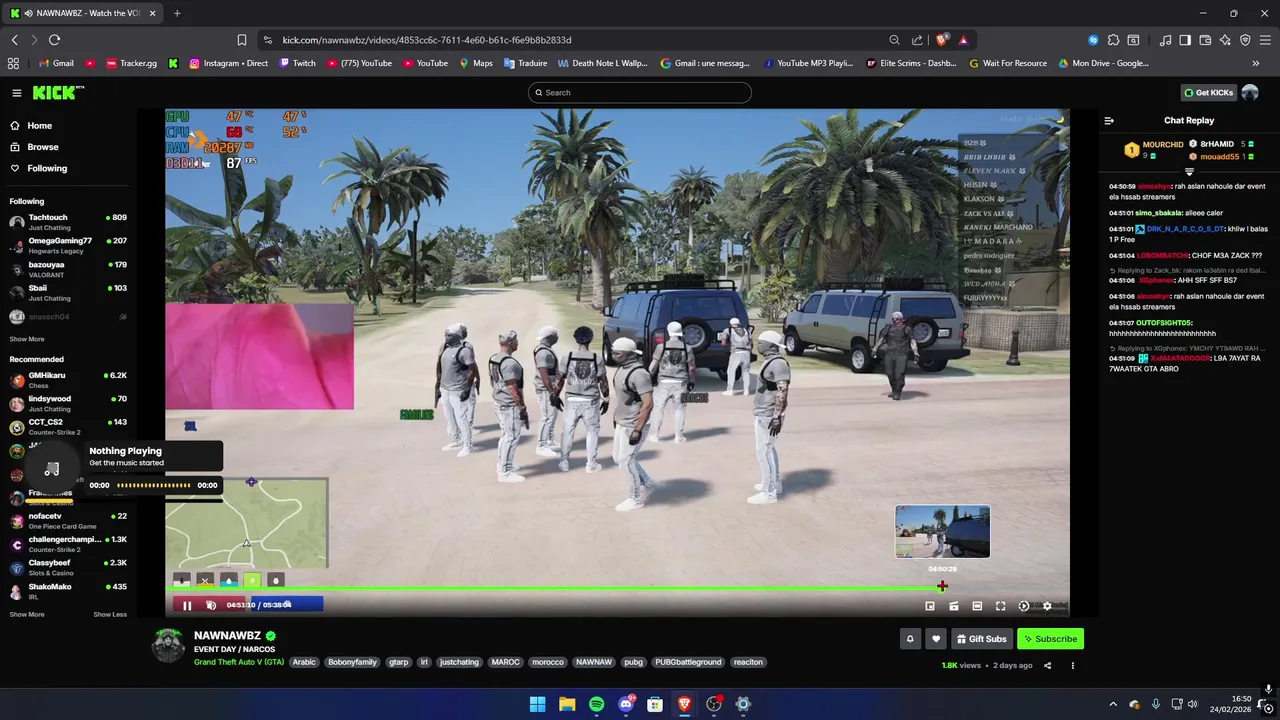
Task: Bookmark this page in address bar
Action: pos(242,40)
